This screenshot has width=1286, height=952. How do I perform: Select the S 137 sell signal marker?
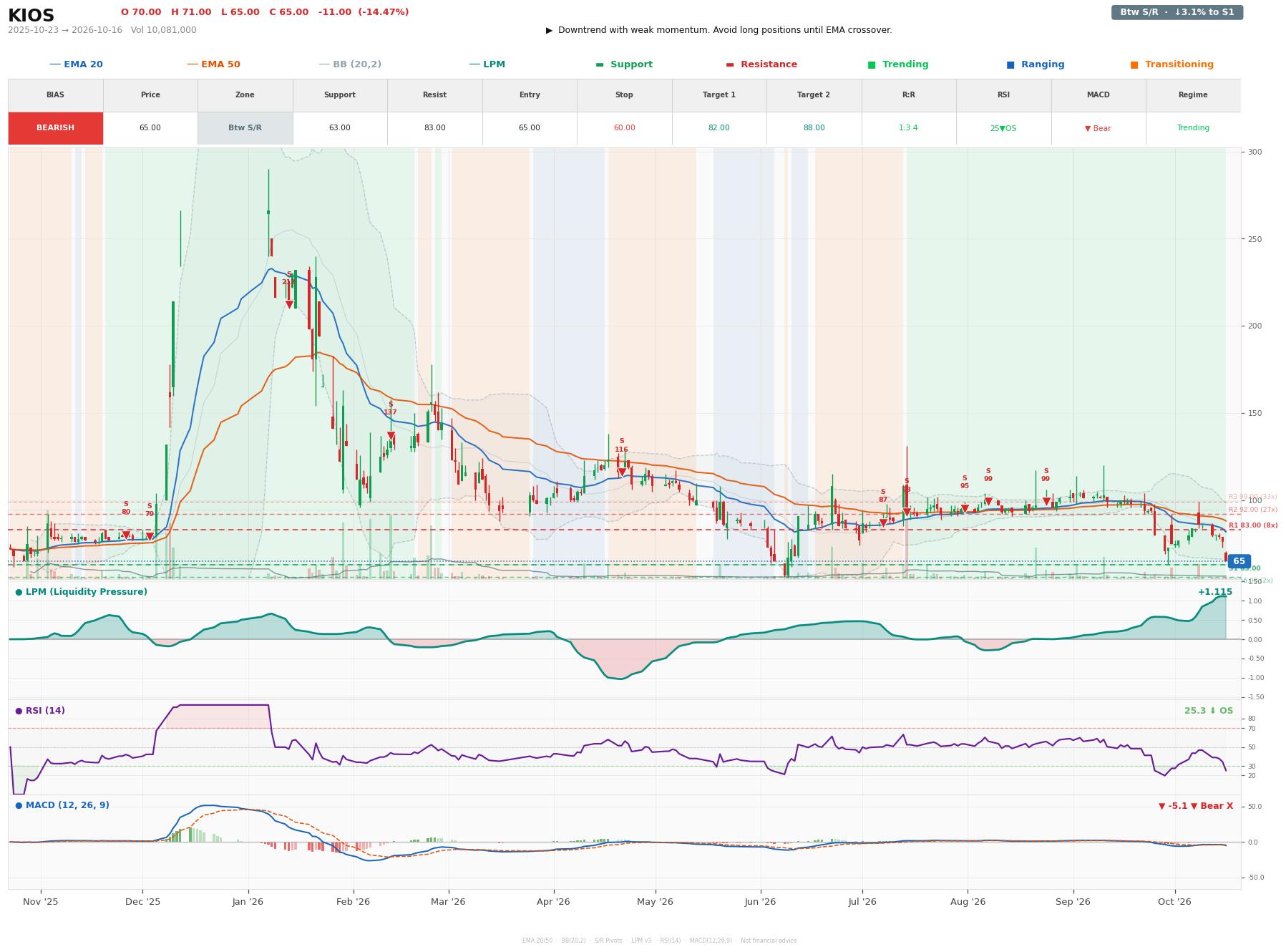pos(391,436)
